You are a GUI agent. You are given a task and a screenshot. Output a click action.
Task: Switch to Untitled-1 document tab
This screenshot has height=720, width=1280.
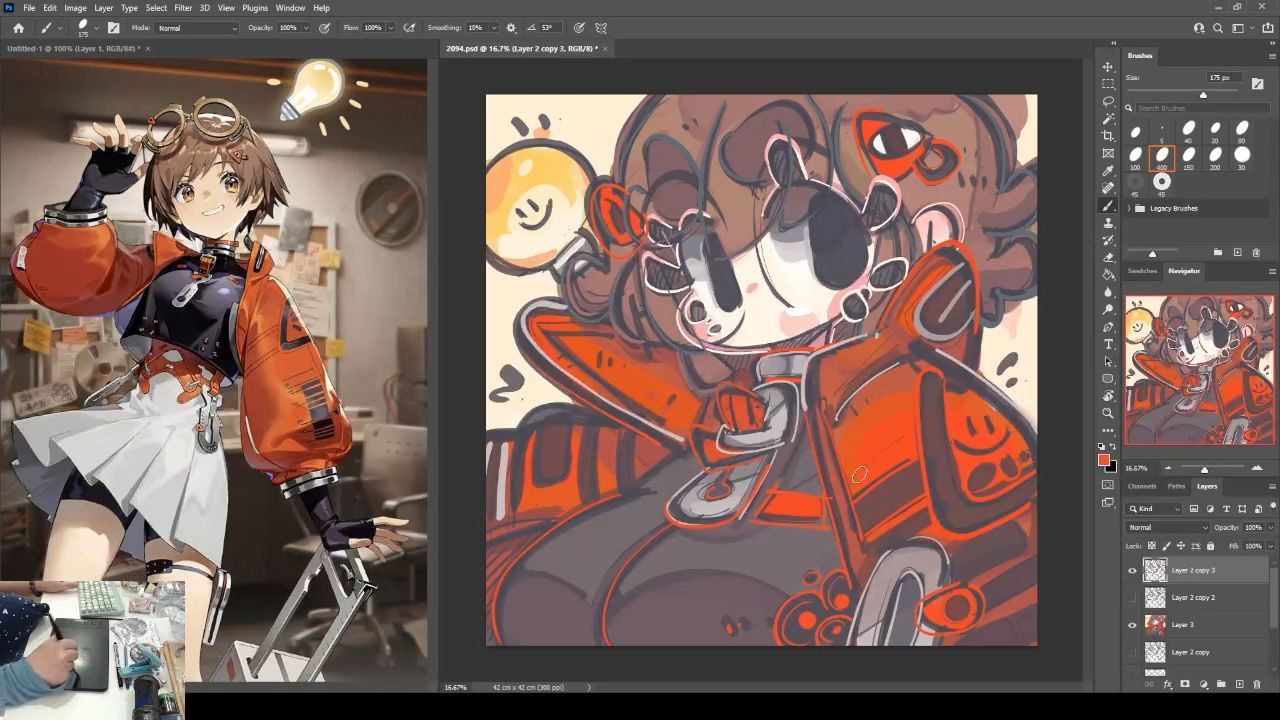[x=72, y=48]
